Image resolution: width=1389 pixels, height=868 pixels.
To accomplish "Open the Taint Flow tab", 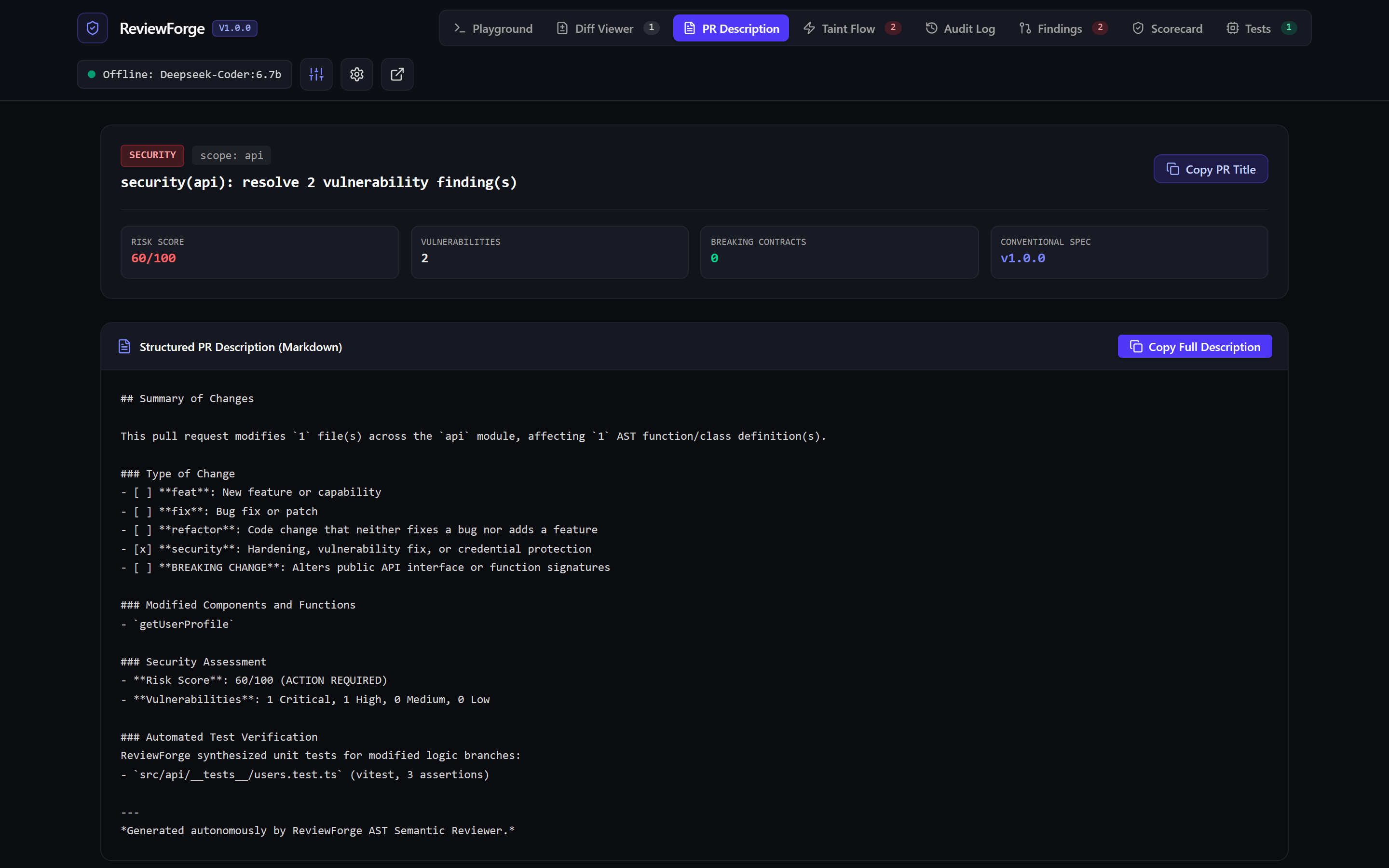I will [x=852, y=28].
